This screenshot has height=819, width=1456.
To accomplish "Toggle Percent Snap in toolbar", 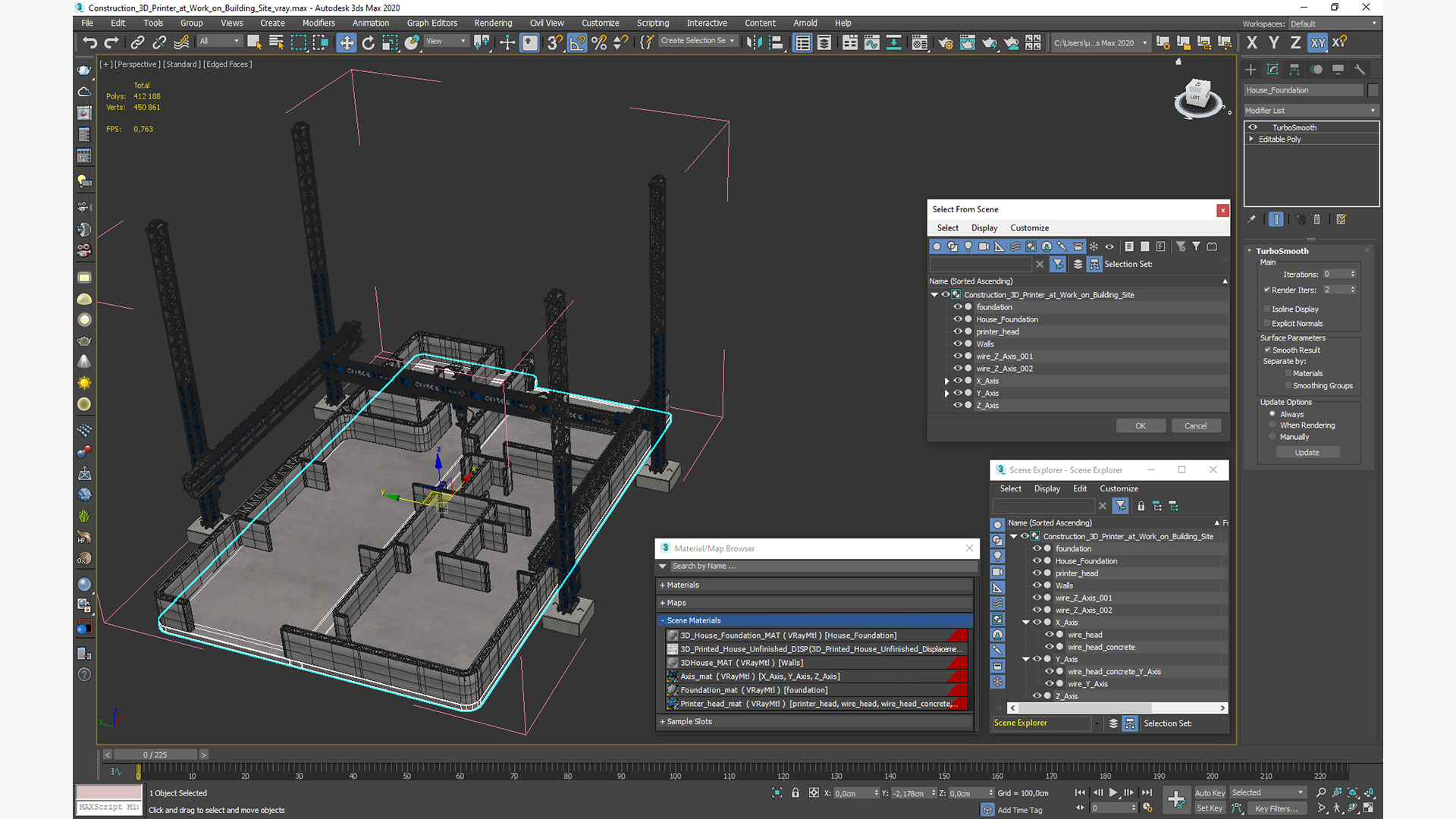I will pos(599,42).
